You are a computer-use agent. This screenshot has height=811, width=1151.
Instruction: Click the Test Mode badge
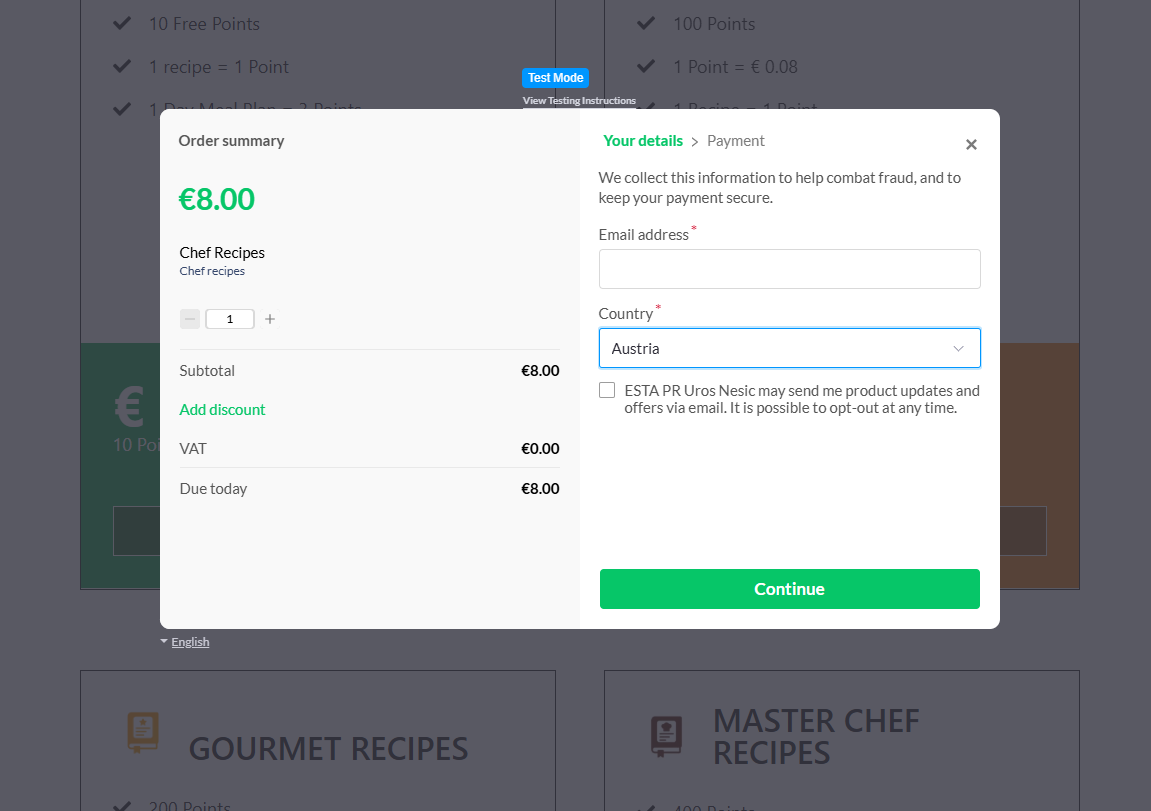click(555, 77)
